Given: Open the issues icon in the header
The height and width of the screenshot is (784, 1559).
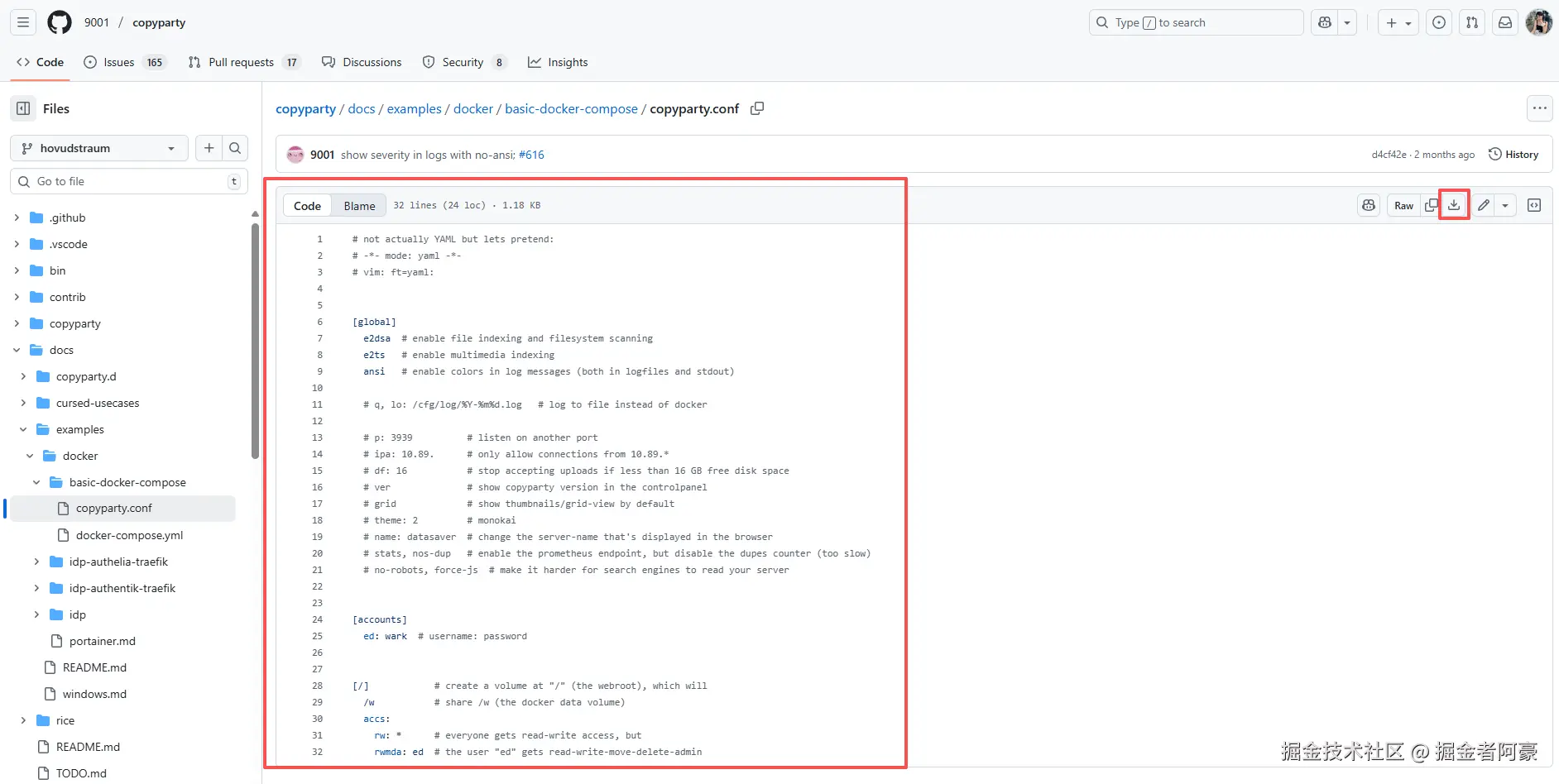Looking at the screenshot, I should pyautogui.click(x=1439, y=22).
